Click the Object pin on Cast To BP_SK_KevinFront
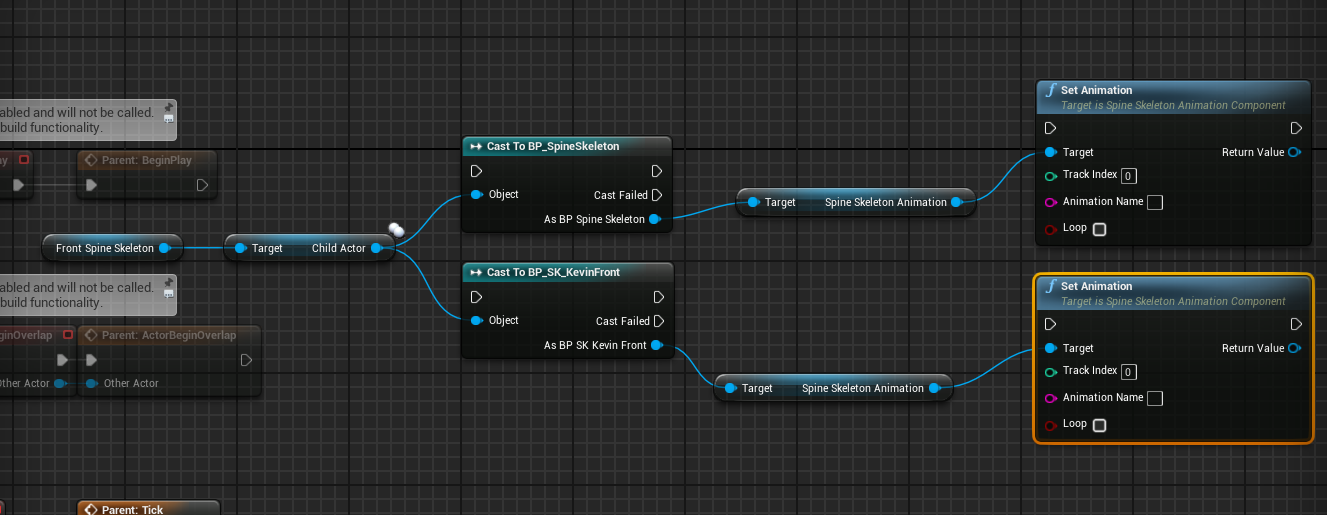1327x515 pixels. (x=477, y=320)
